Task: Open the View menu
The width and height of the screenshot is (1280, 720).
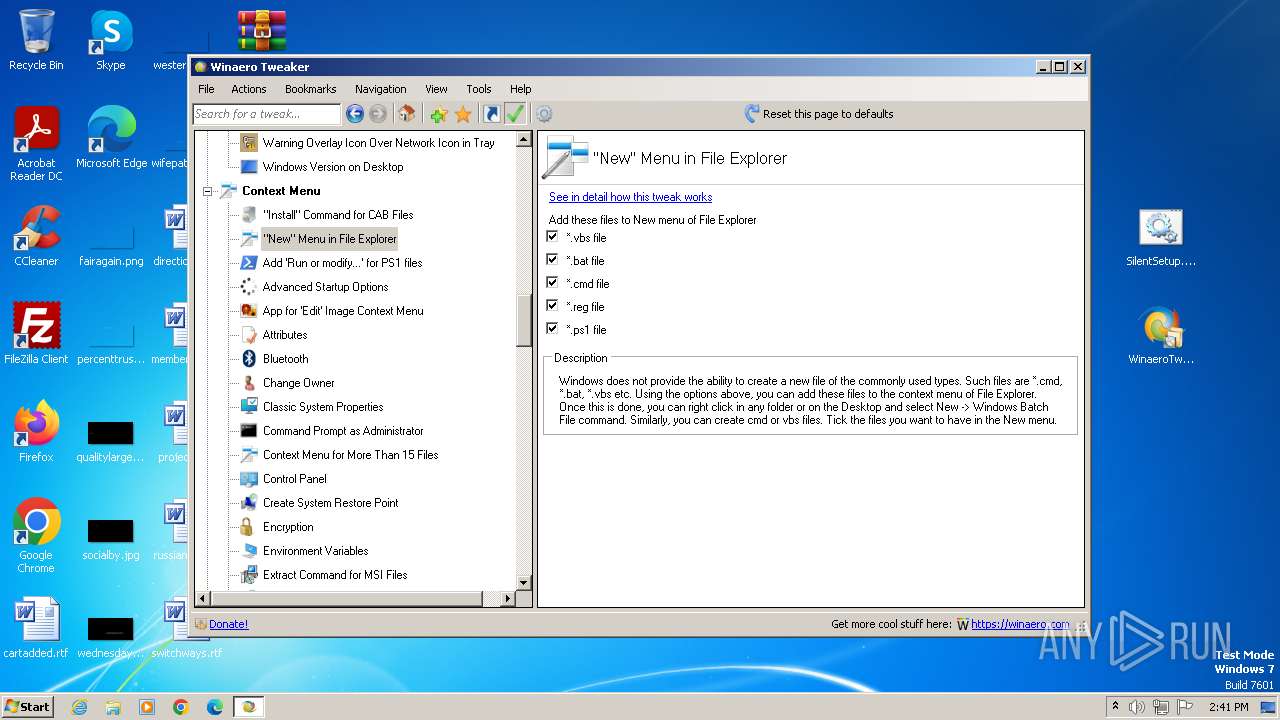Action: (436, 89)
